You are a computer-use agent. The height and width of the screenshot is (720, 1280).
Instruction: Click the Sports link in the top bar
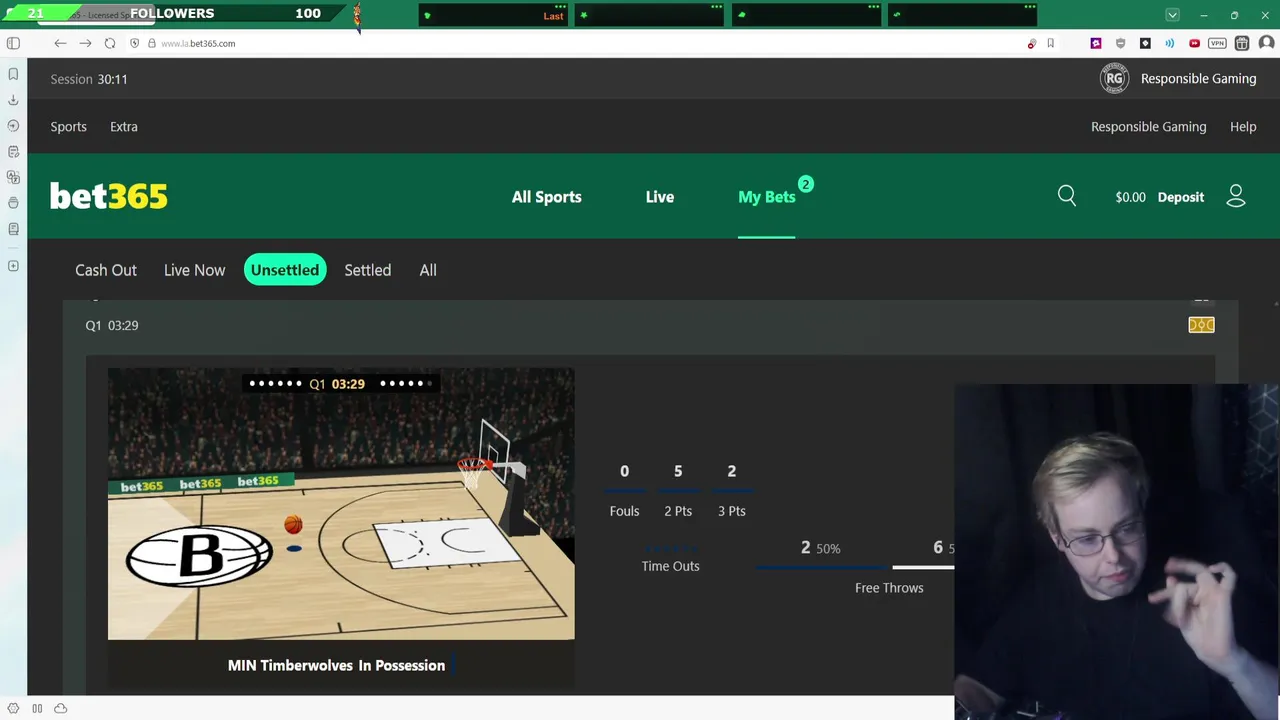coord(69,127)
